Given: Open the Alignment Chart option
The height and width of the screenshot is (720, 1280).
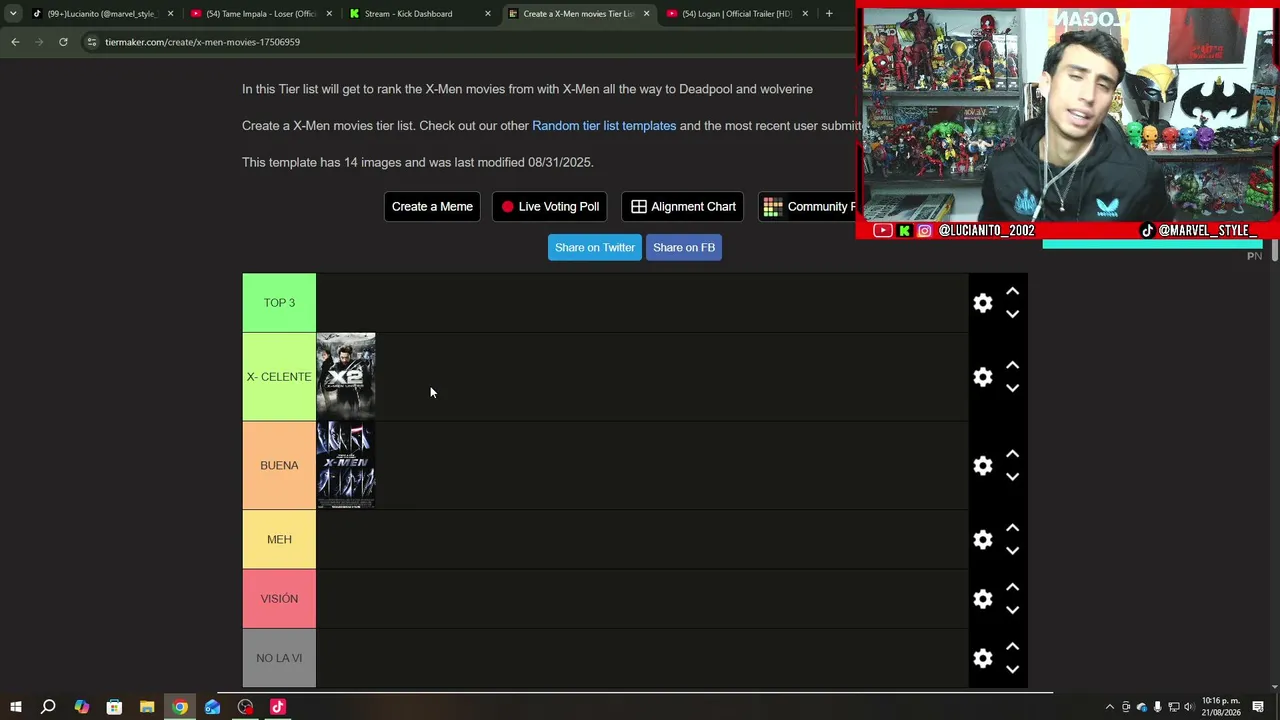Looking at the screenshot, I should point(683,207).
